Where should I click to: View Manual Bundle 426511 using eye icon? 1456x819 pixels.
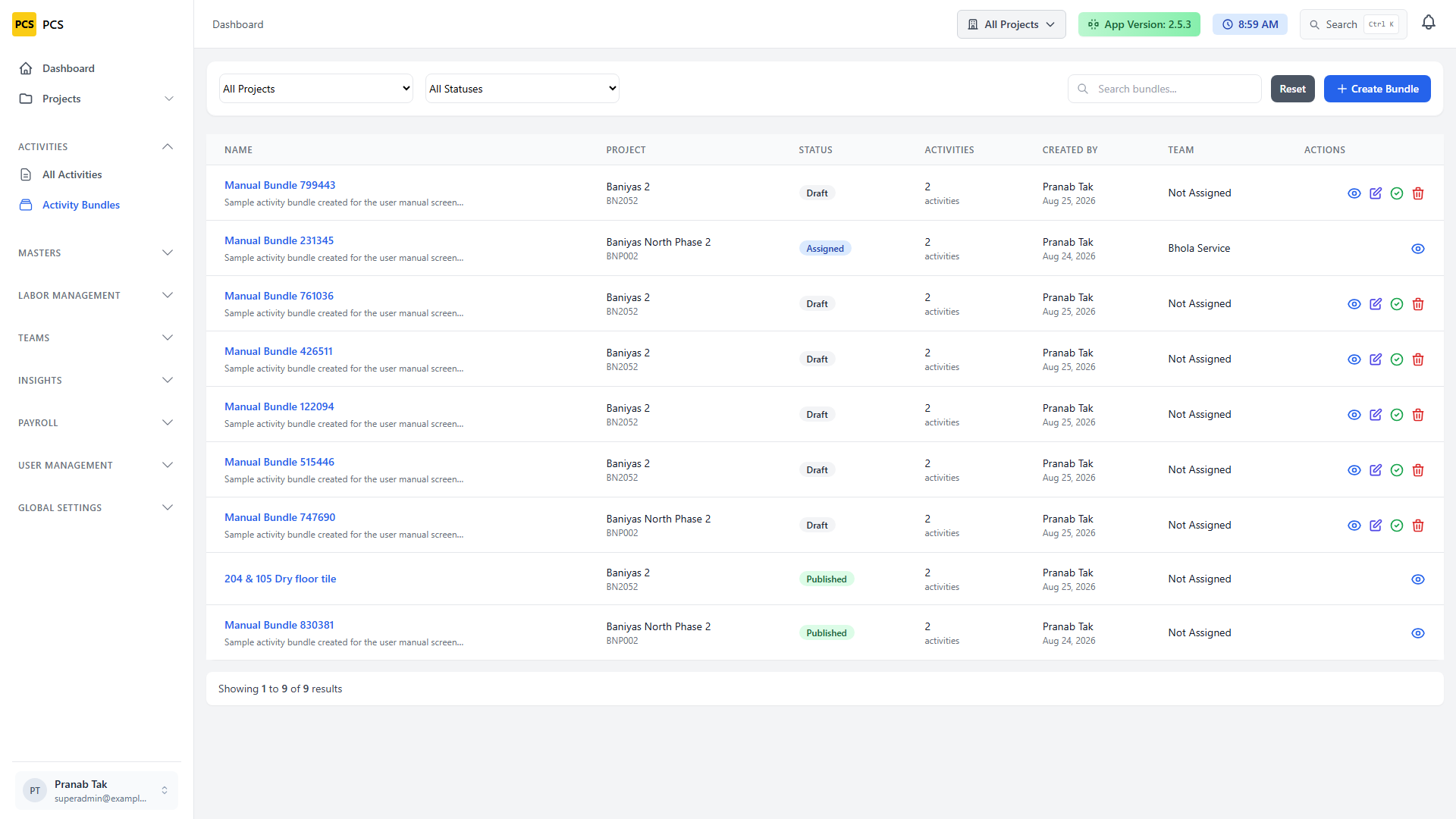pos(1354,359)
